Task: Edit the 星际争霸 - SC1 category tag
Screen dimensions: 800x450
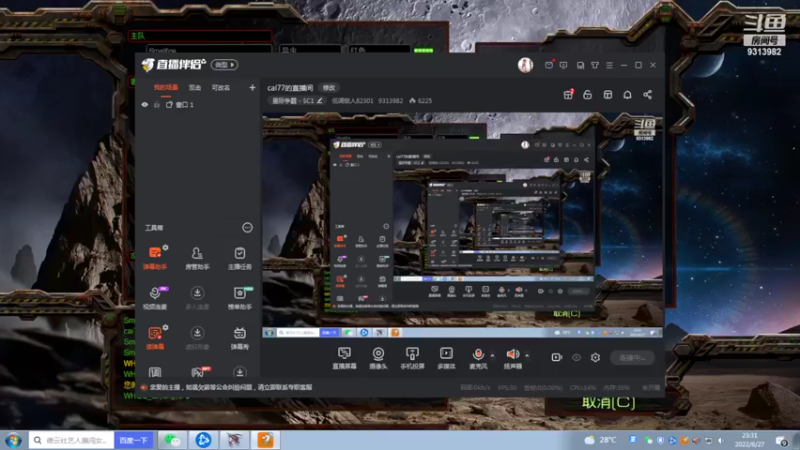Action: (297, 101)
